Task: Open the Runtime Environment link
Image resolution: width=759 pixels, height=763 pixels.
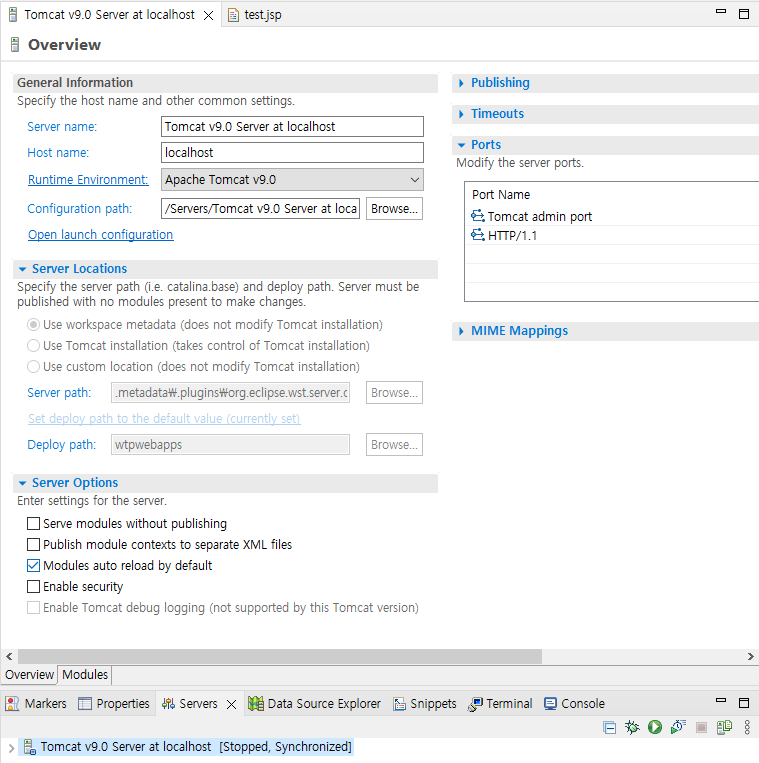Action: [88, 180]
